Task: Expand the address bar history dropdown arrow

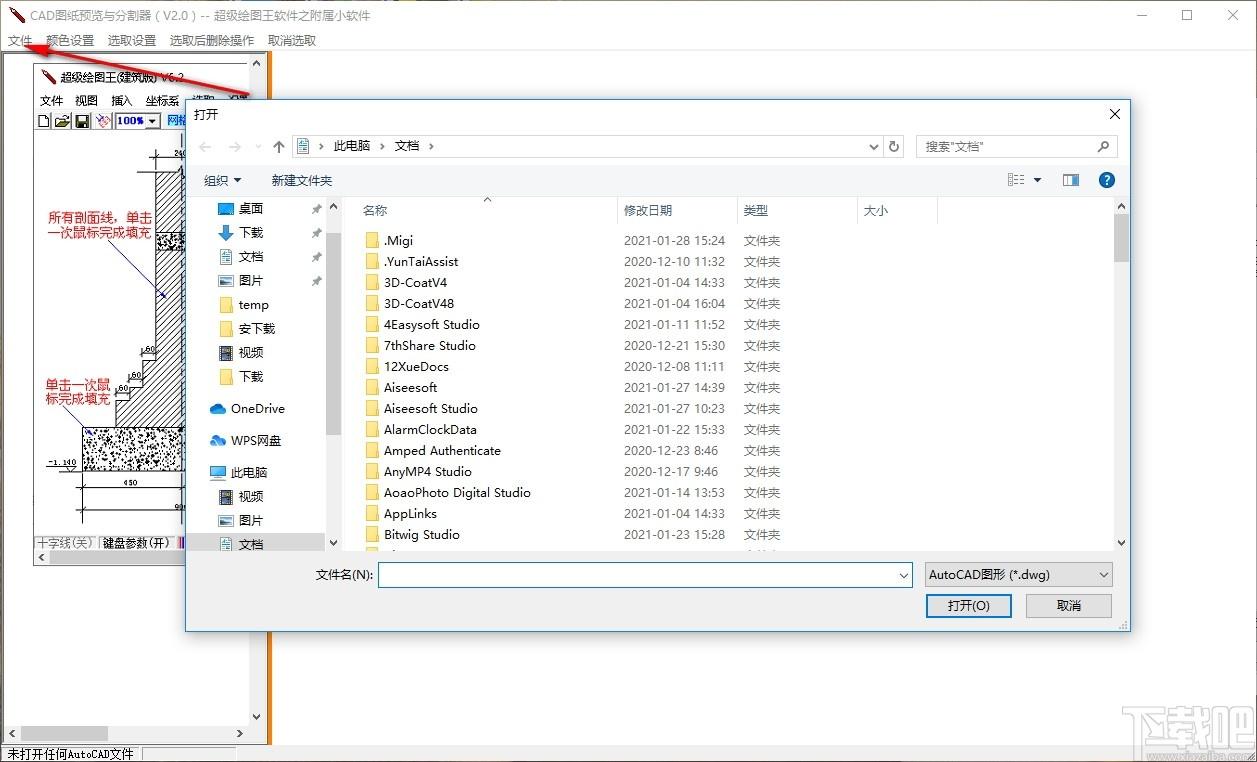Action: [x=875, y=146]
